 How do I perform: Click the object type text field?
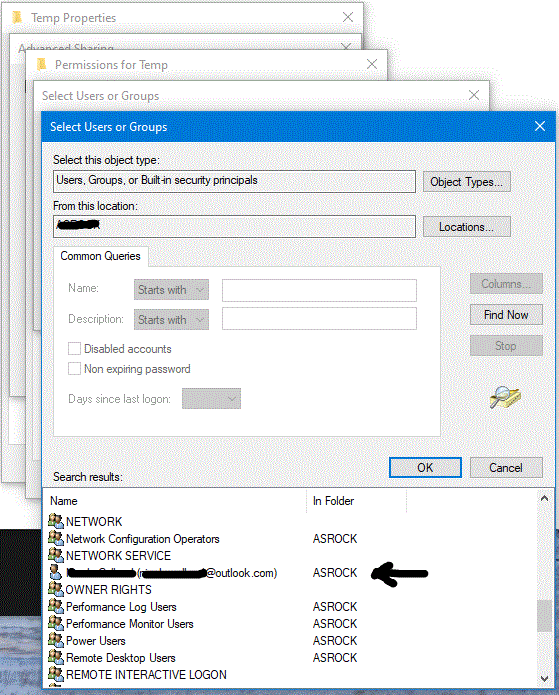(x=234, y=181)
